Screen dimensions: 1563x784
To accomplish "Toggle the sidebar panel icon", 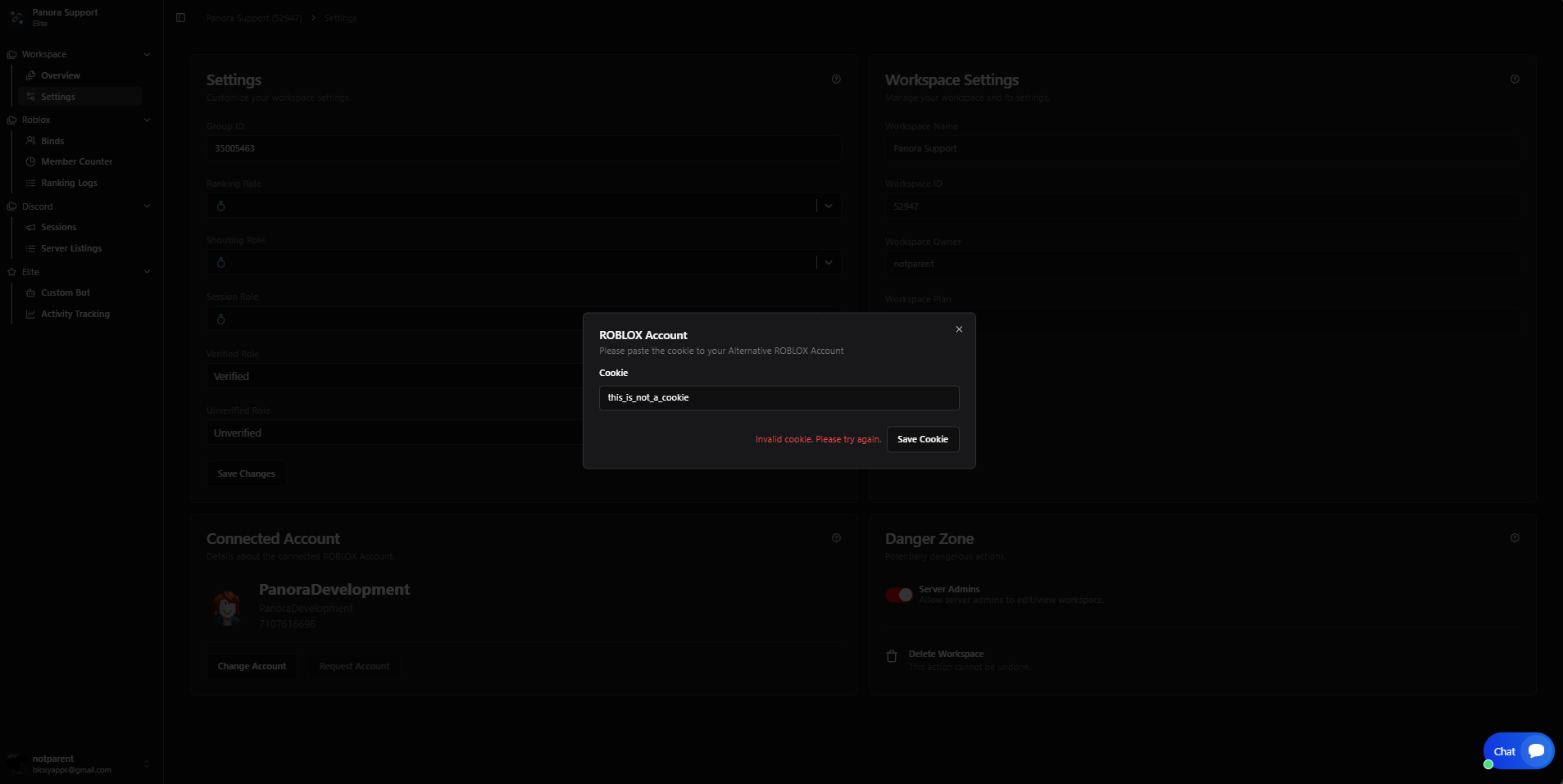I will (x=181, y=18).
